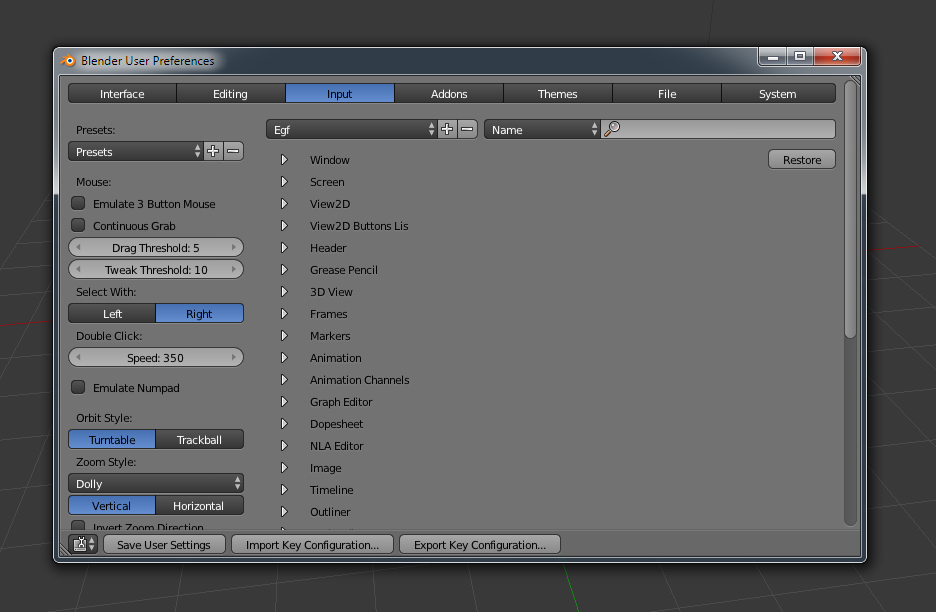Remove mouse preset with minus icon
This screenshot has width=936, height=612.
[x=233, y=152]
